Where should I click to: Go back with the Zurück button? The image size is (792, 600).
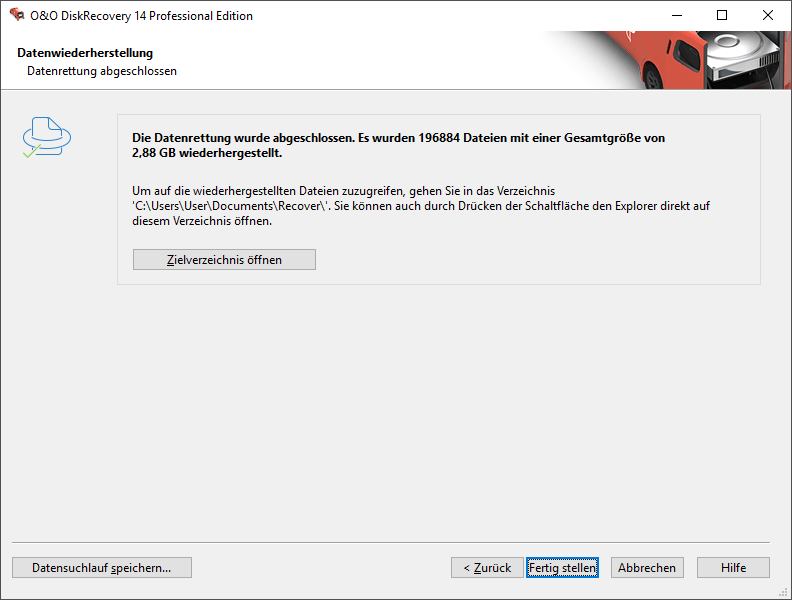[x=487, y=568]
